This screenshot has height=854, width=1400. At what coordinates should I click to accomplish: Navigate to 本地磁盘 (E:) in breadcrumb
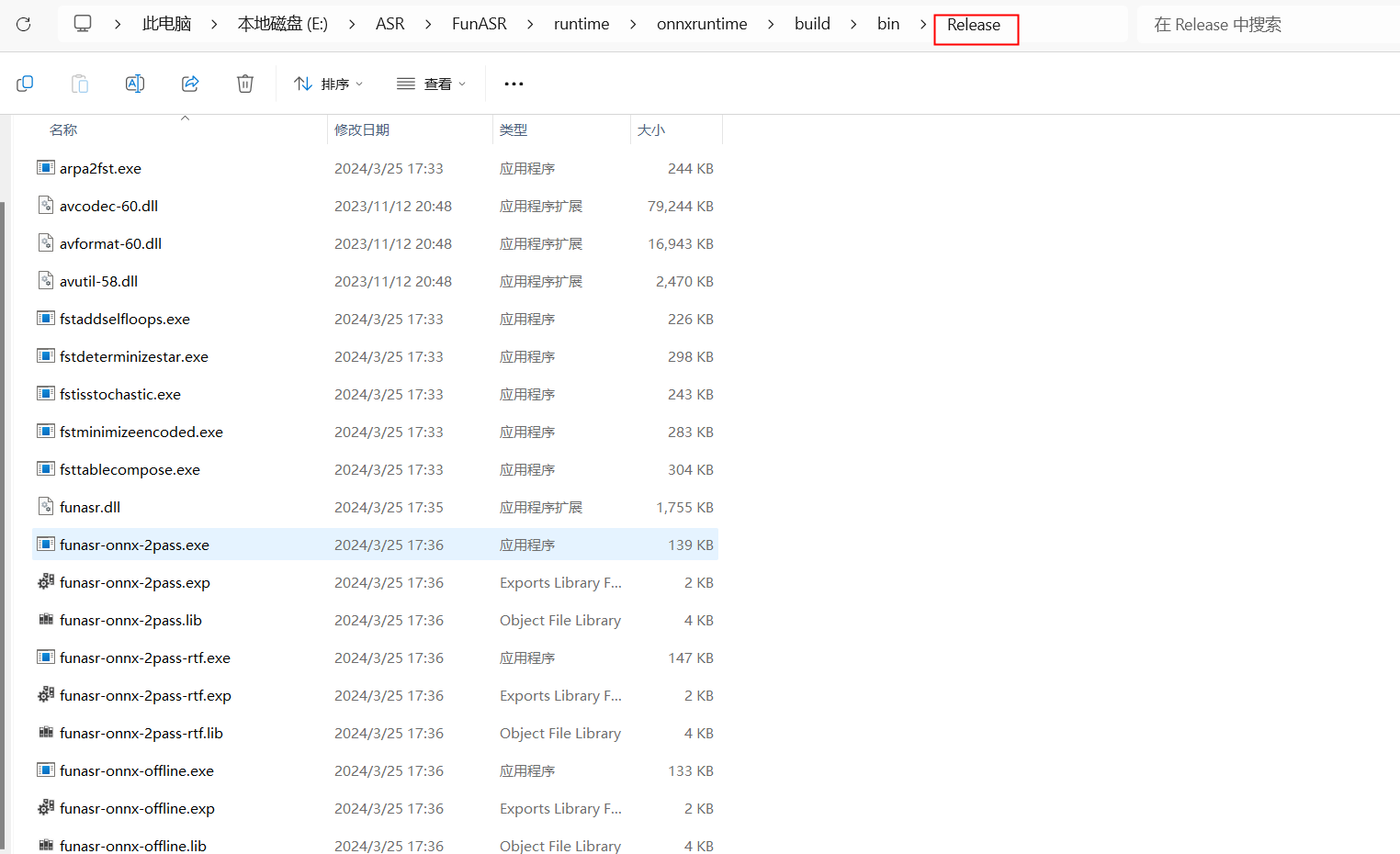click(283, 24)
